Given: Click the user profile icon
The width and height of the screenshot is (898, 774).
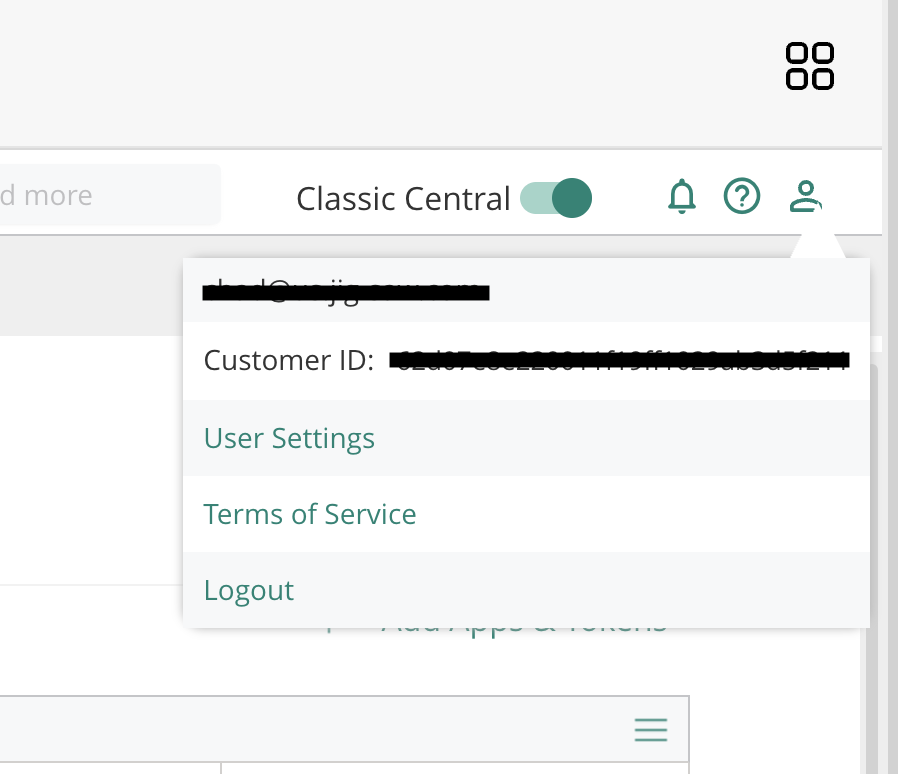Looking at the screenshot, I should click(x=805, y=197).
